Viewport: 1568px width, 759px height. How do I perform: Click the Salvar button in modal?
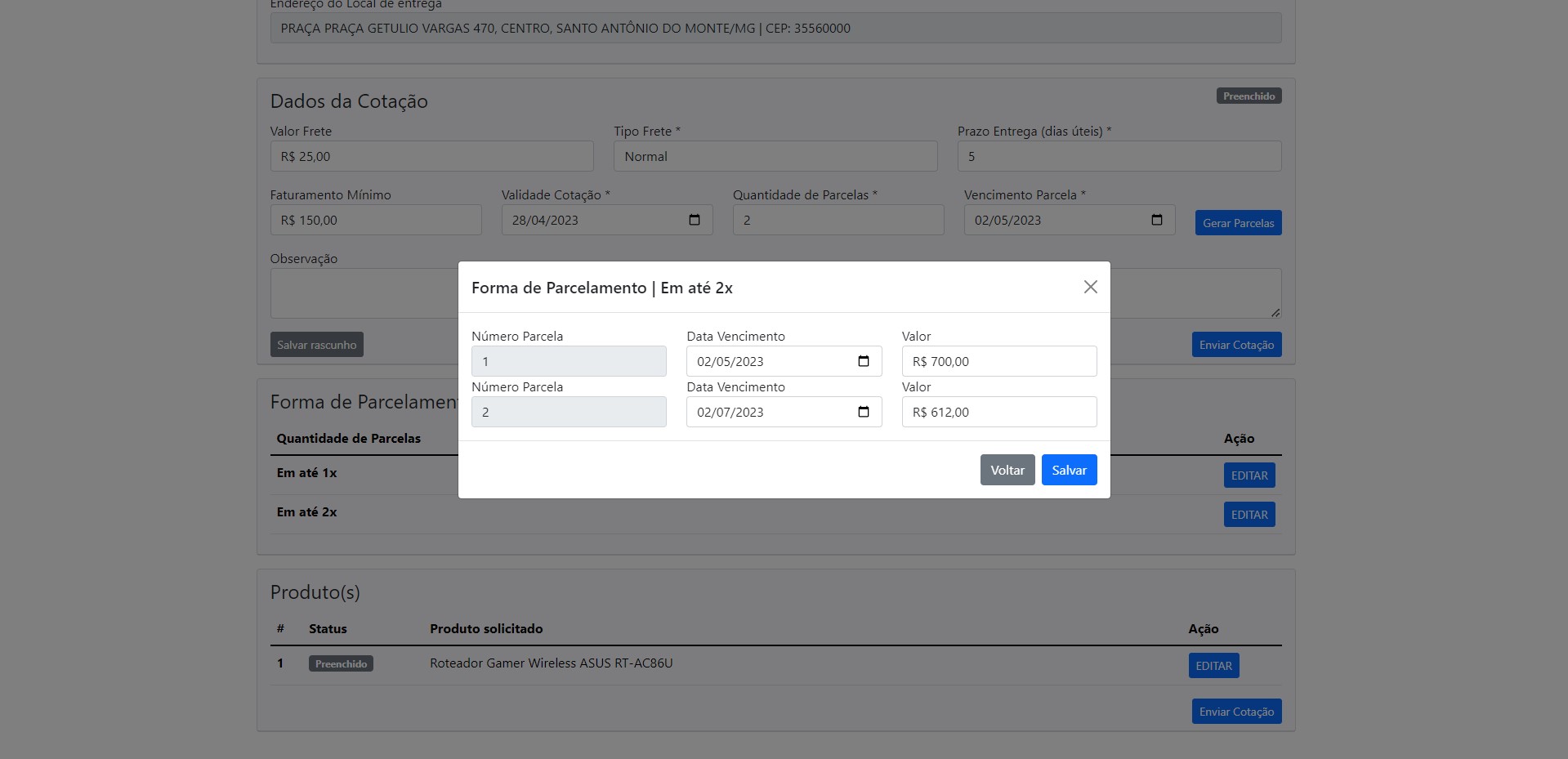1069,470
